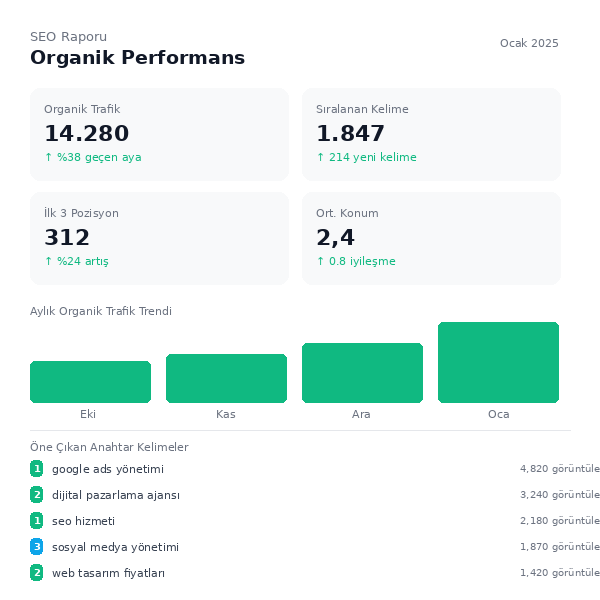Open the Ort. Konum 2,4 card

pyautogui.click(x=431, y=239)
